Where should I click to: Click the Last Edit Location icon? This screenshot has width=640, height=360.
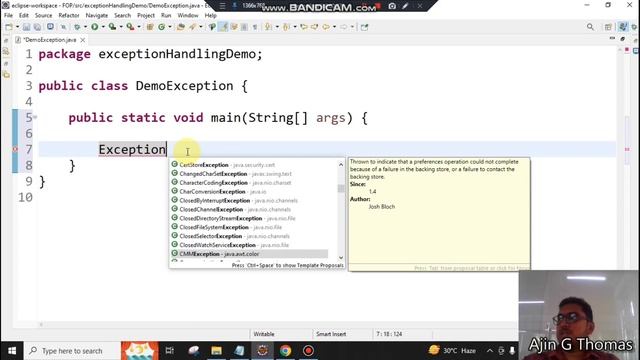tap(304, 27)
